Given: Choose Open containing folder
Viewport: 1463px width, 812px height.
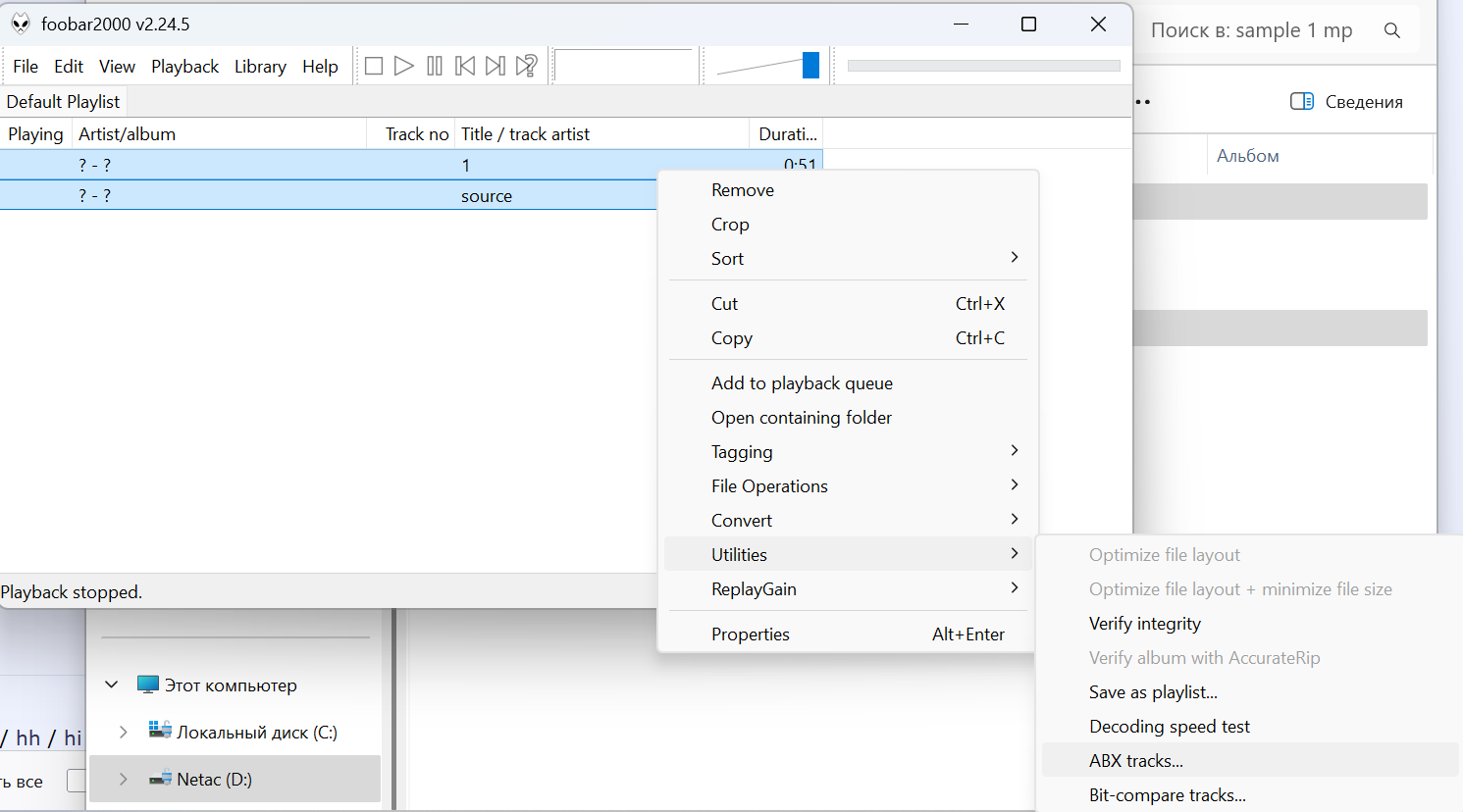Looking at the screenshot, I should click(848, 418).
